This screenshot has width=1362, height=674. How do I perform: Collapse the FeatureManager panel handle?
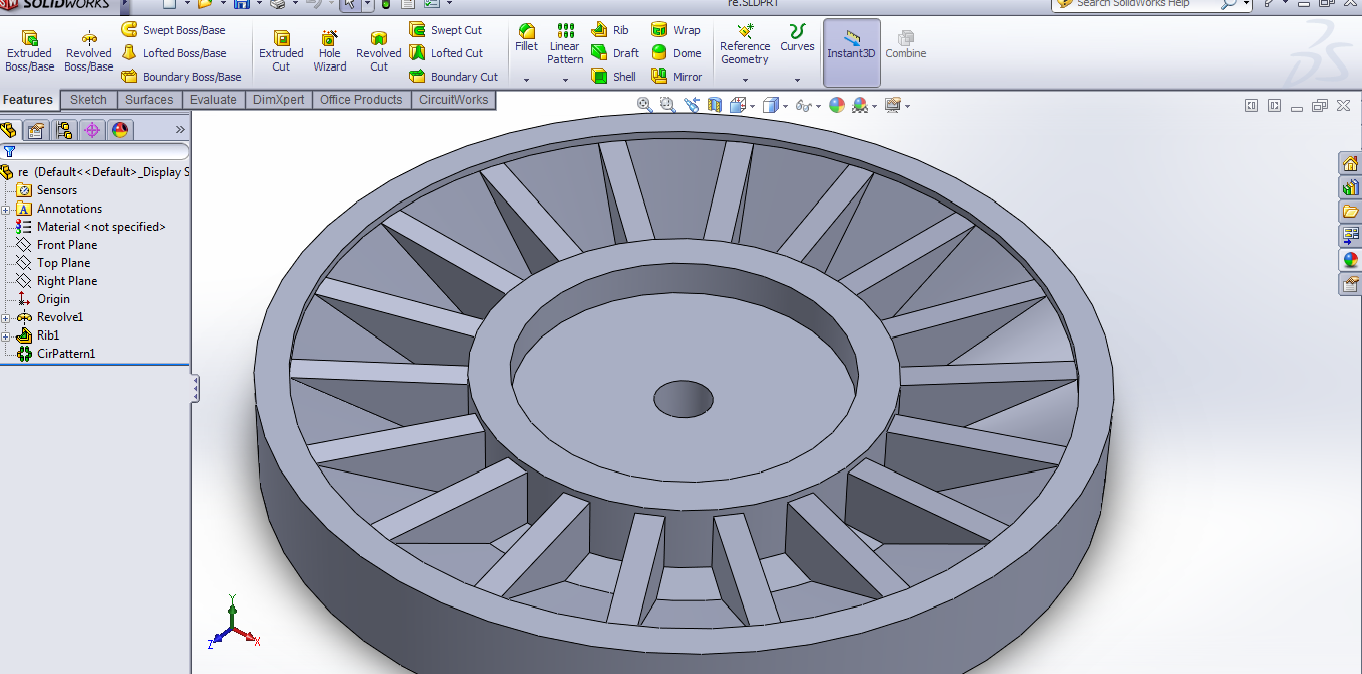[196, 388]
